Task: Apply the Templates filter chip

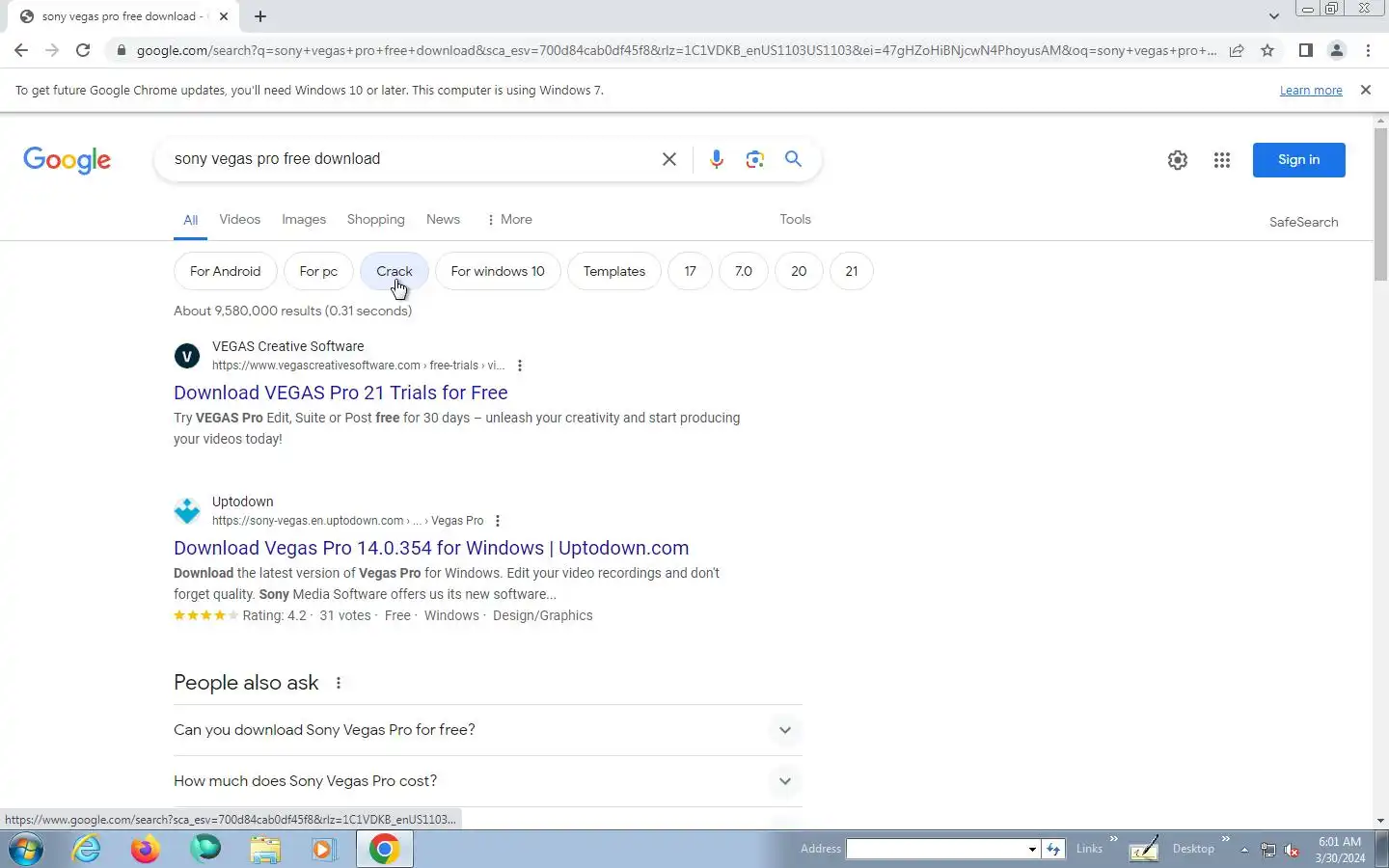Action: pos(613,271)
